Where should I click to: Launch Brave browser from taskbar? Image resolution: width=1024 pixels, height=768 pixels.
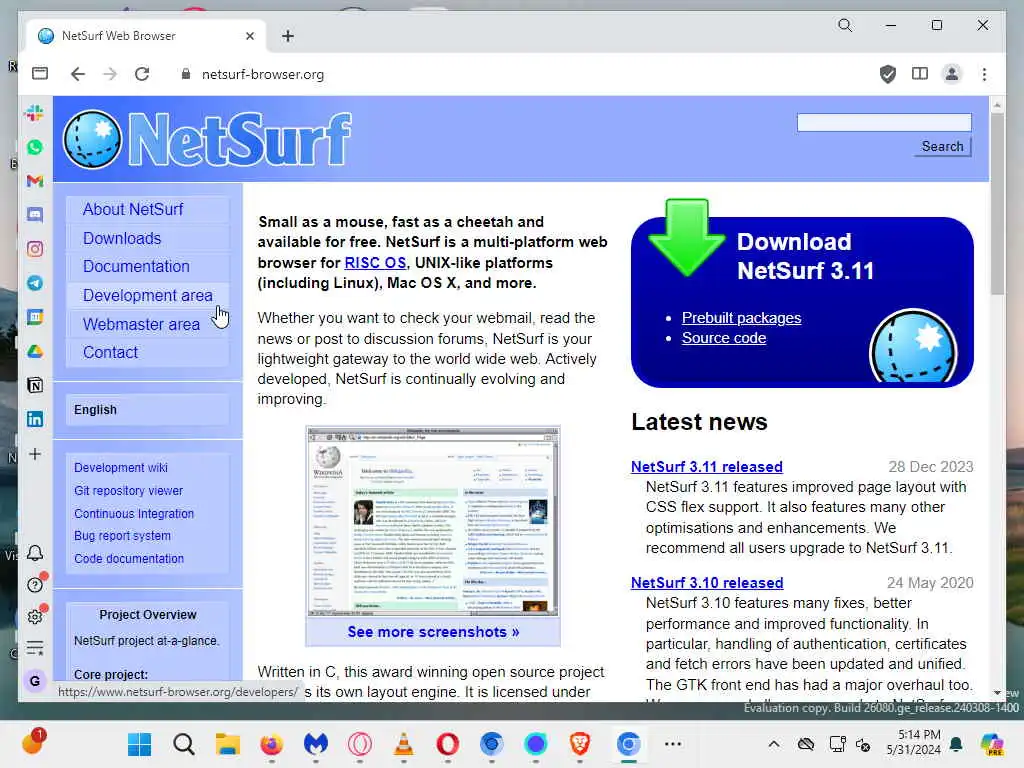pyautogui.click(x=580, y=744)
